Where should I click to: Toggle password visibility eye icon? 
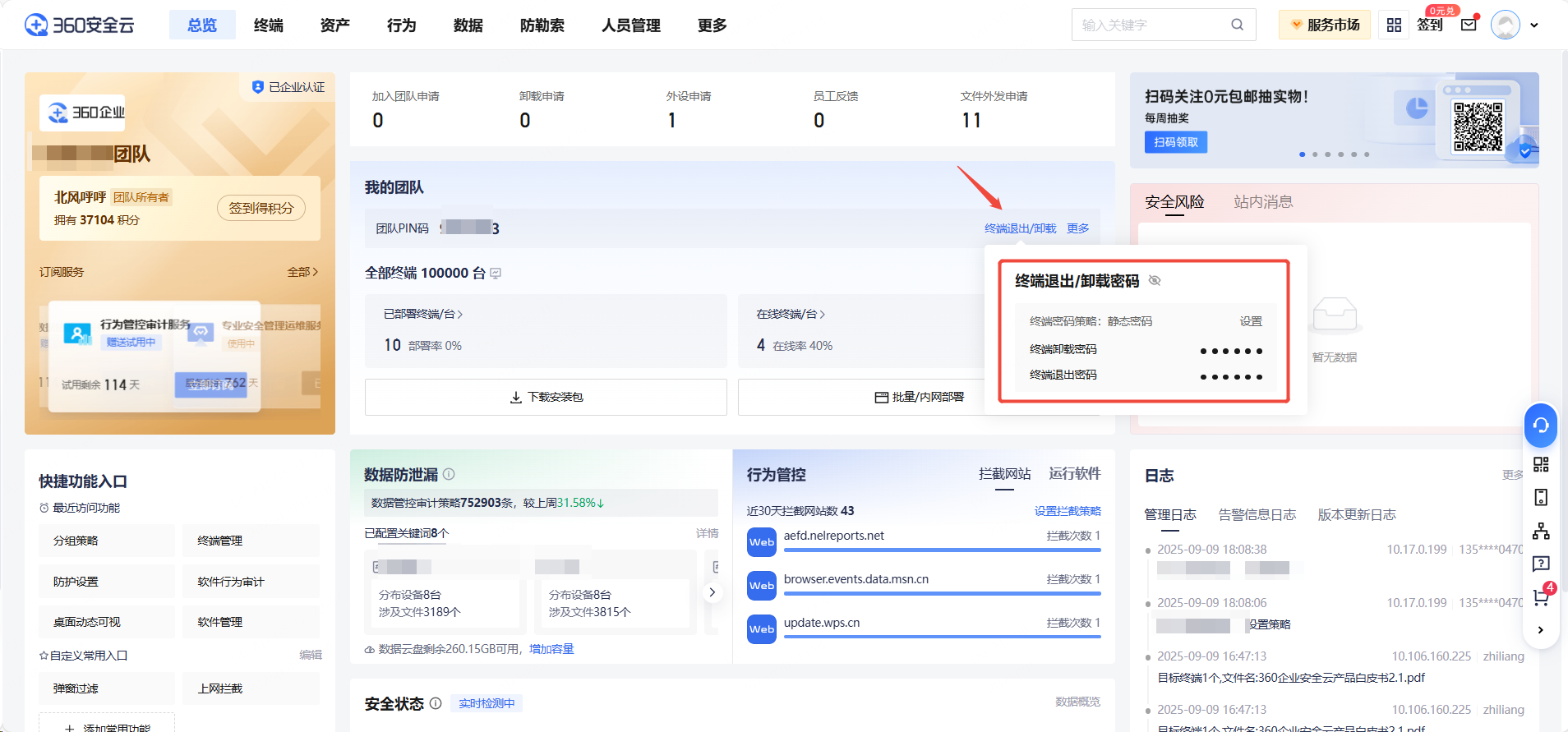click(x=1155, y=281)
